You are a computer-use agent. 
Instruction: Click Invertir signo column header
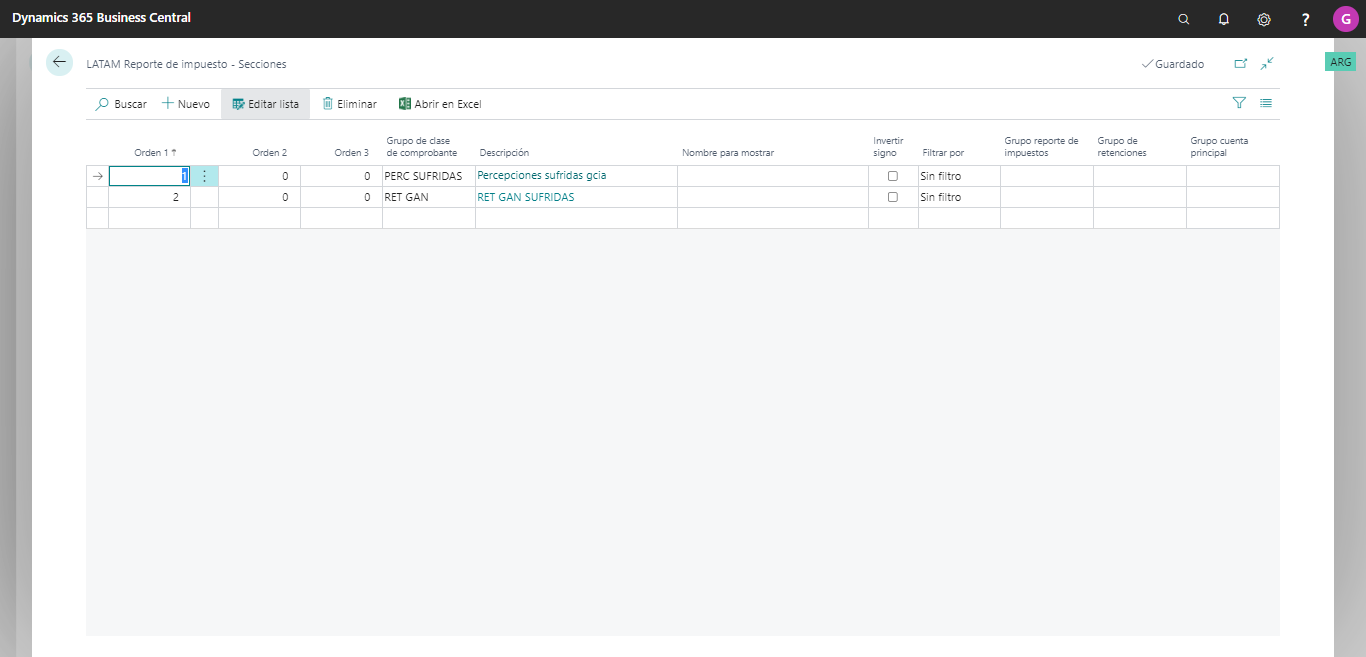pyautogui.click(x=888, y=147)
